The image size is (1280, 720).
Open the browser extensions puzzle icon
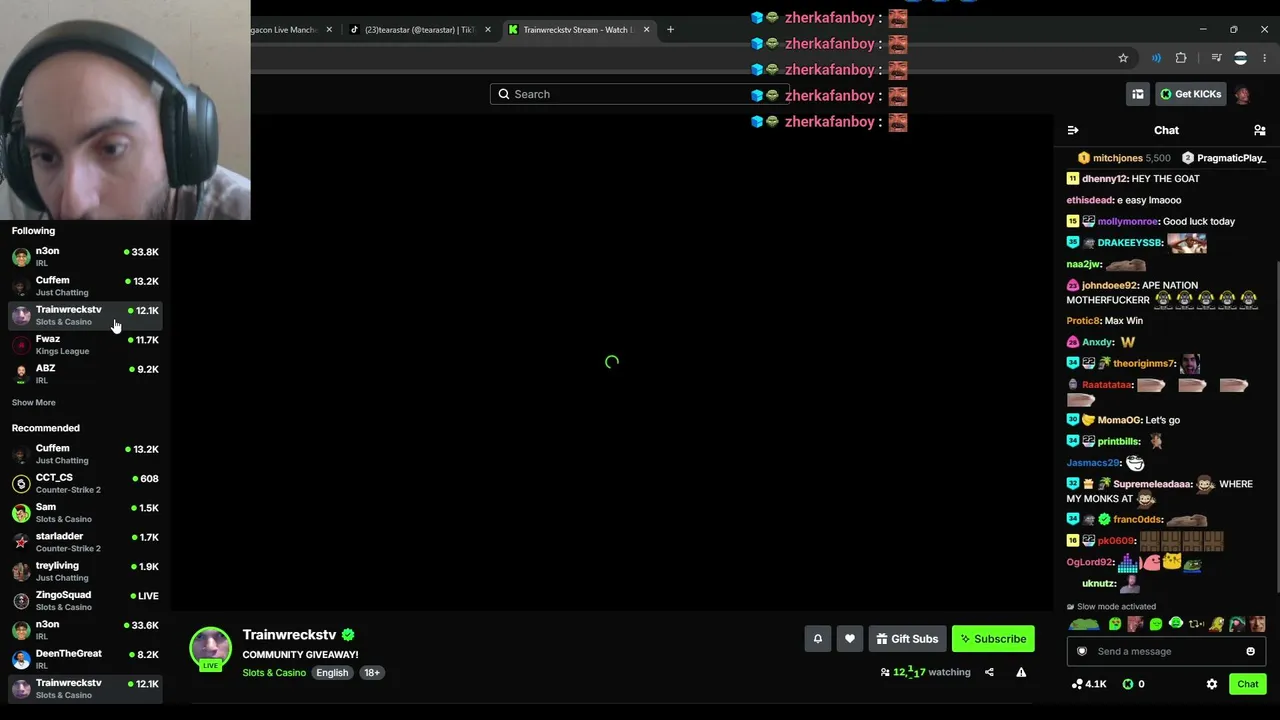point(1181,58)
